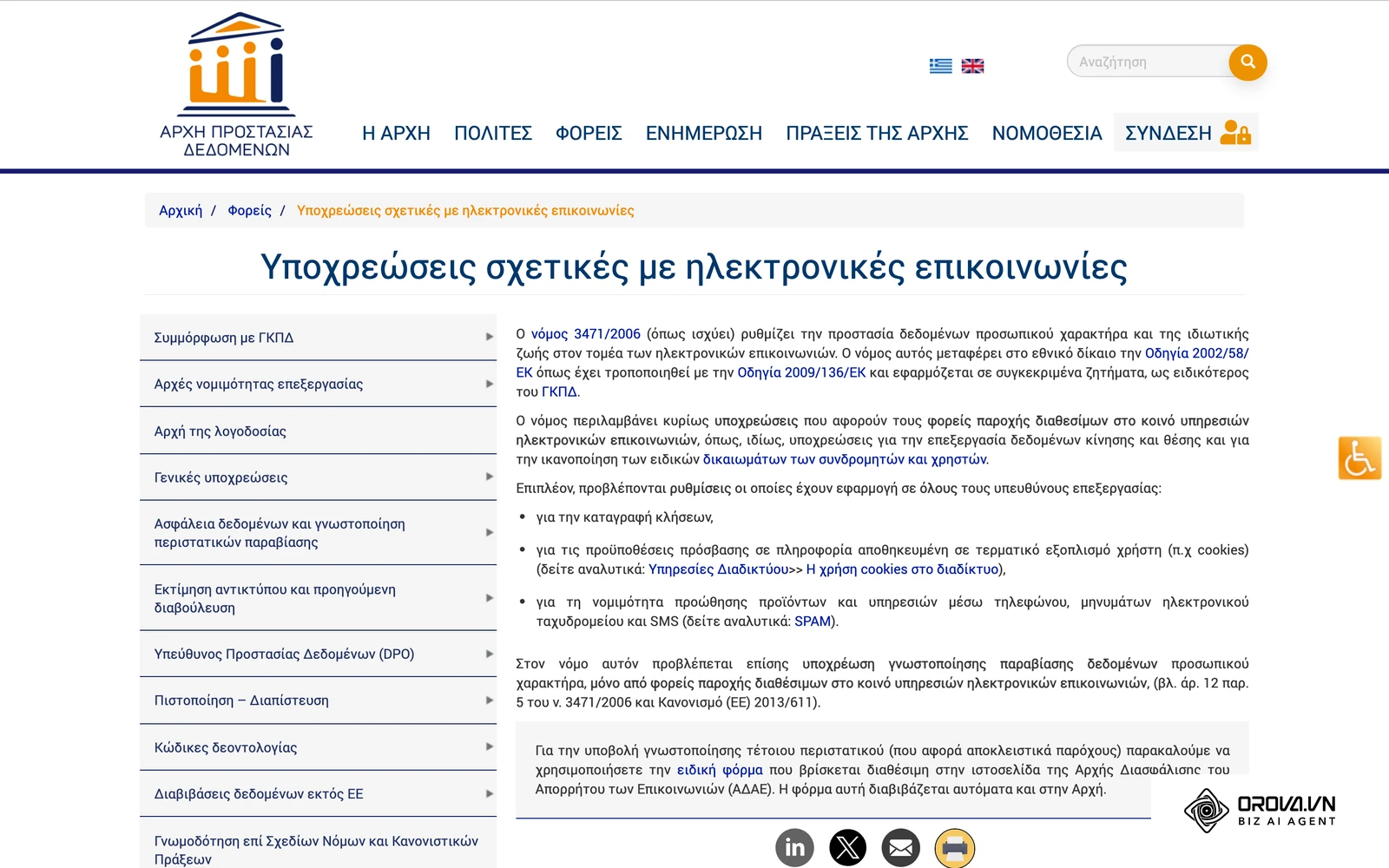
Task: Go to Φορείς breadcrumb
Action: click(249, 210)
